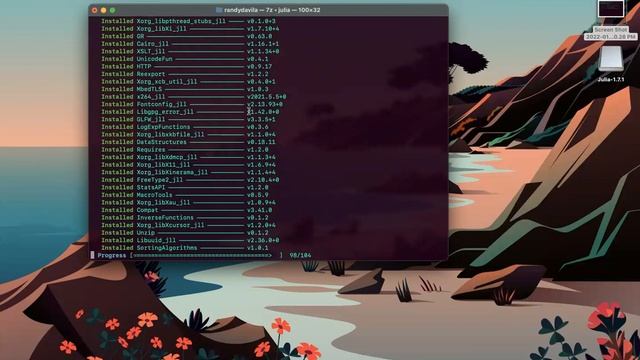Click the Xorg_xcb_util_jll line
The height and width of the screenshot is (360, 640).
188,82
